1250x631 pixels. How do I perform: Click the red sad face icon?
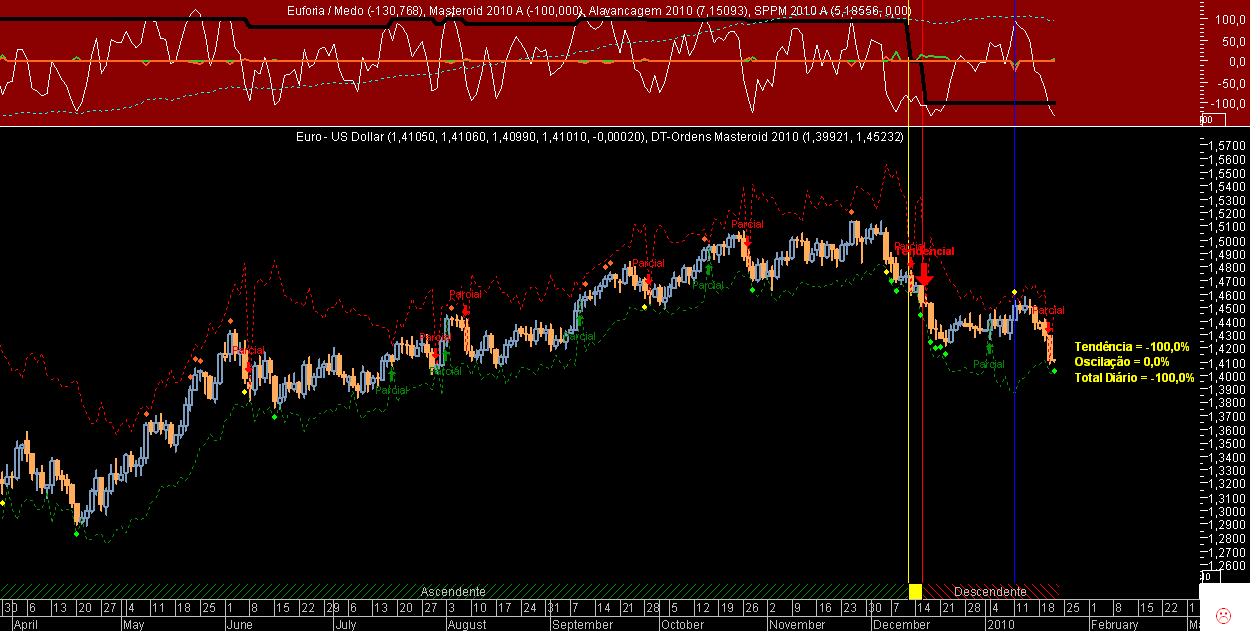pyautogui.click(x=1223, y=614)
